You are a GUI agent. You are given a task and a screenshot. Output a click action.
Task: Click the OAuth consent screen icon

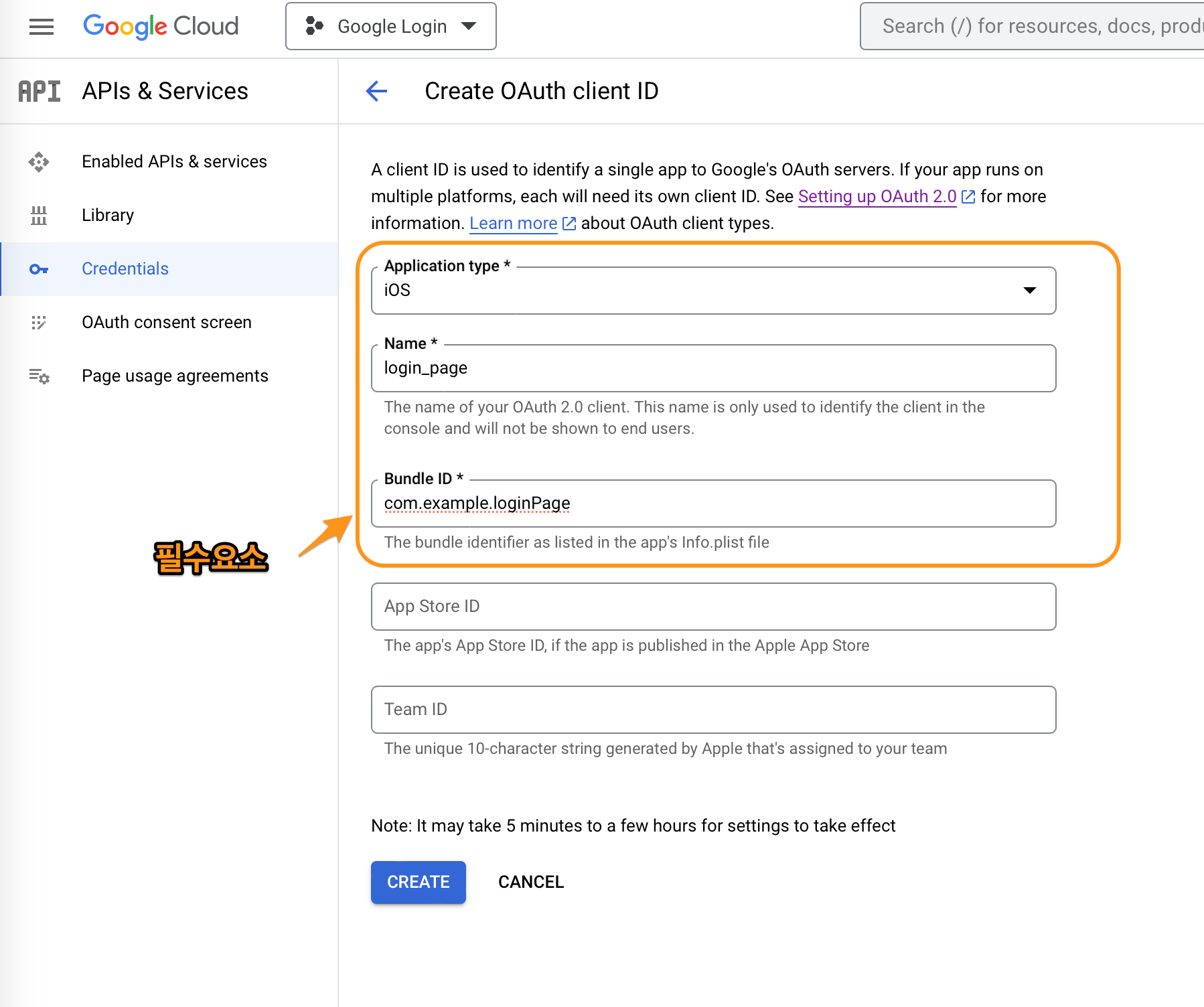tap(39, 323)
